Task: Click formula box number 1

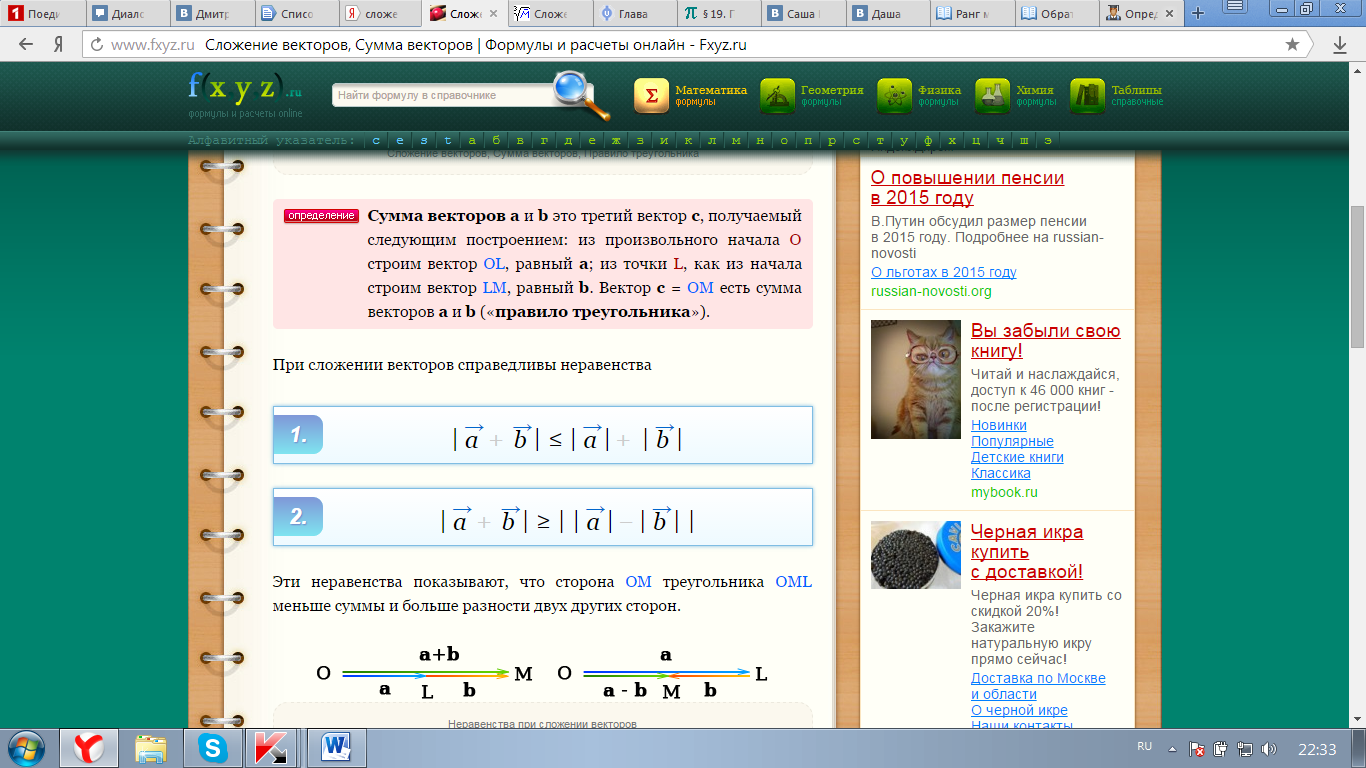Action: pos(543,435)
